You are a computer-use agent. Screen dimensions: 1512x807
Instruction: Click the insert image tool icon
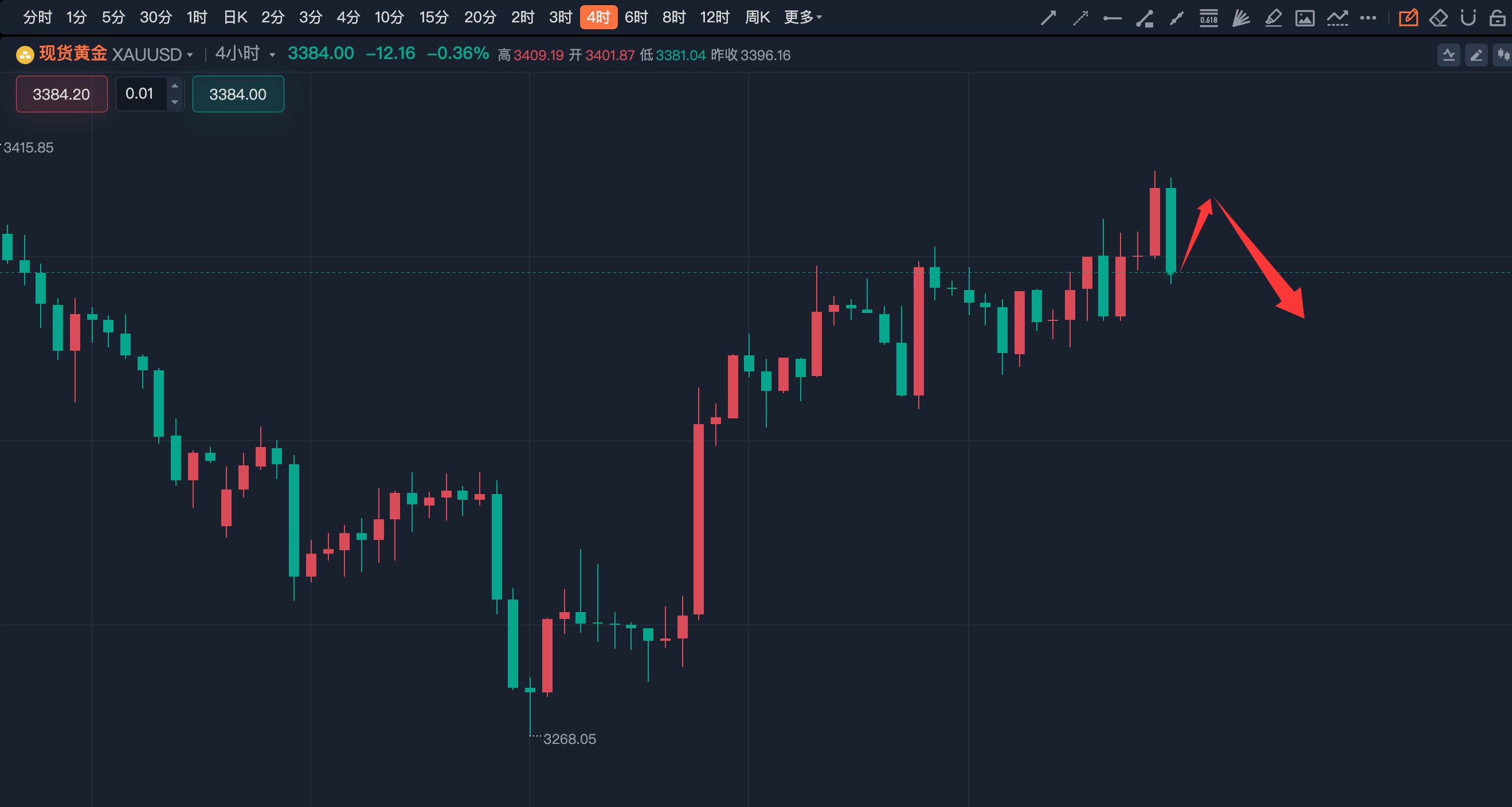(x=1304, y=18)
